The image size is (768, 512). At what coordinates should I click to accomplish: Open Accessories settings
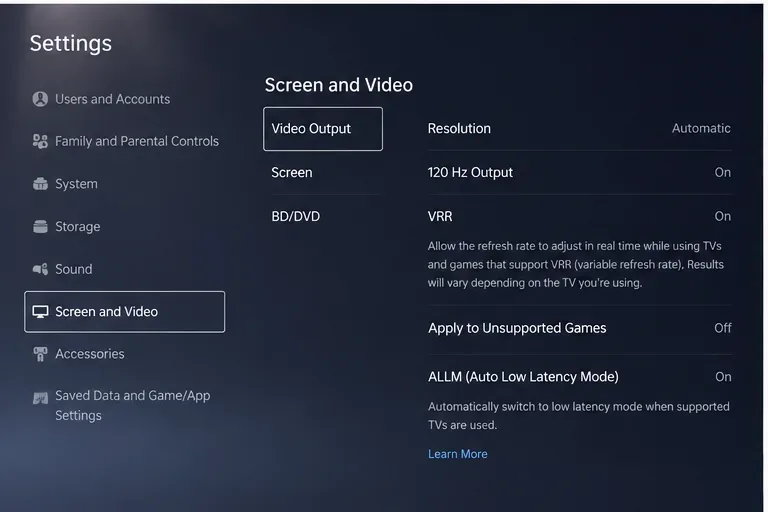coord(90,354)
